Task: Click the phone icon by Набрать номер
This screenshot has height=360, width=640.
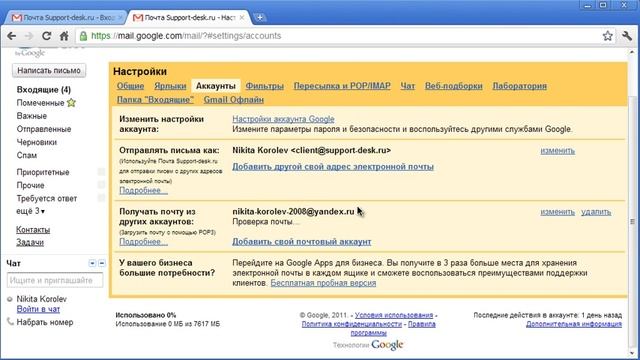Action: pyautogui.click(x=10, y=322)
